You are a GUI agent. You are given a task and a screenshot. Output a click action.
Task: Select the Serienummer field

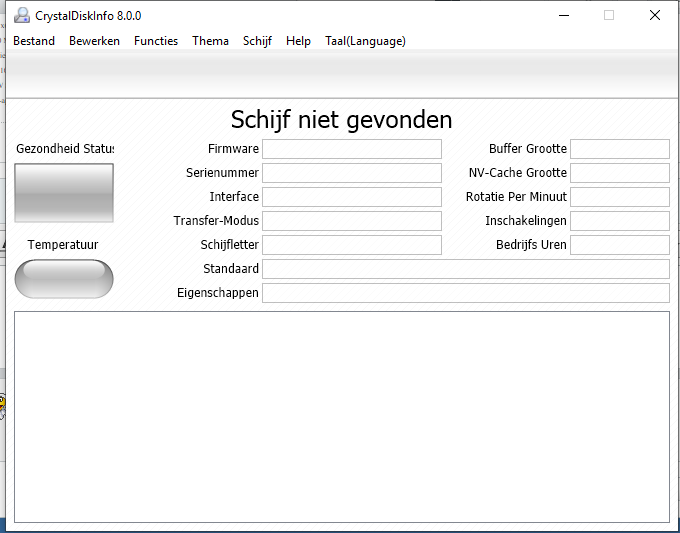click(x=351, y=173)
